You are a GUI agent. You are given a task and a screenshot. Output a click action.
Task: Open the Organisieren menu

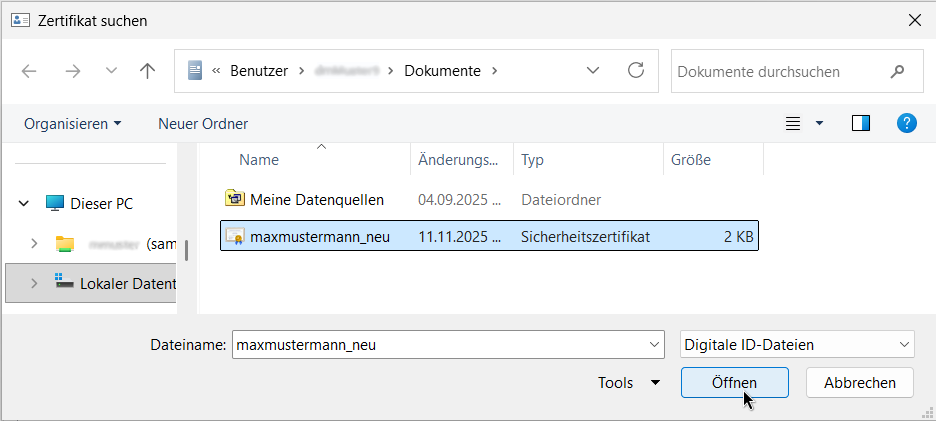point(72,124)
